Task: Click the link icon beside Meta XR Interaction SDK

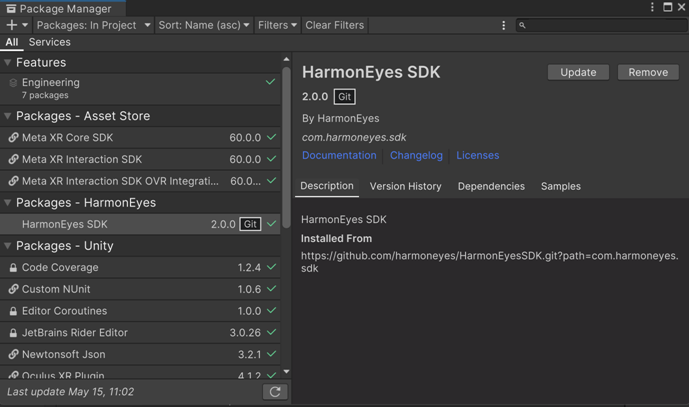Action: 13,159
